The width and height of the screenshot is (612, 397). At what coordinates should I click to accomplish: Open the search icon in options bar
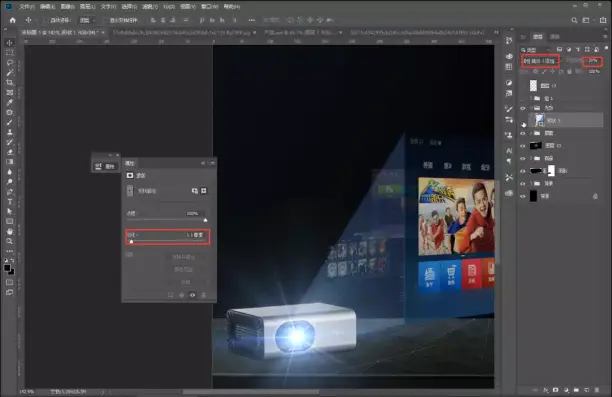click(x=574, y=20)
